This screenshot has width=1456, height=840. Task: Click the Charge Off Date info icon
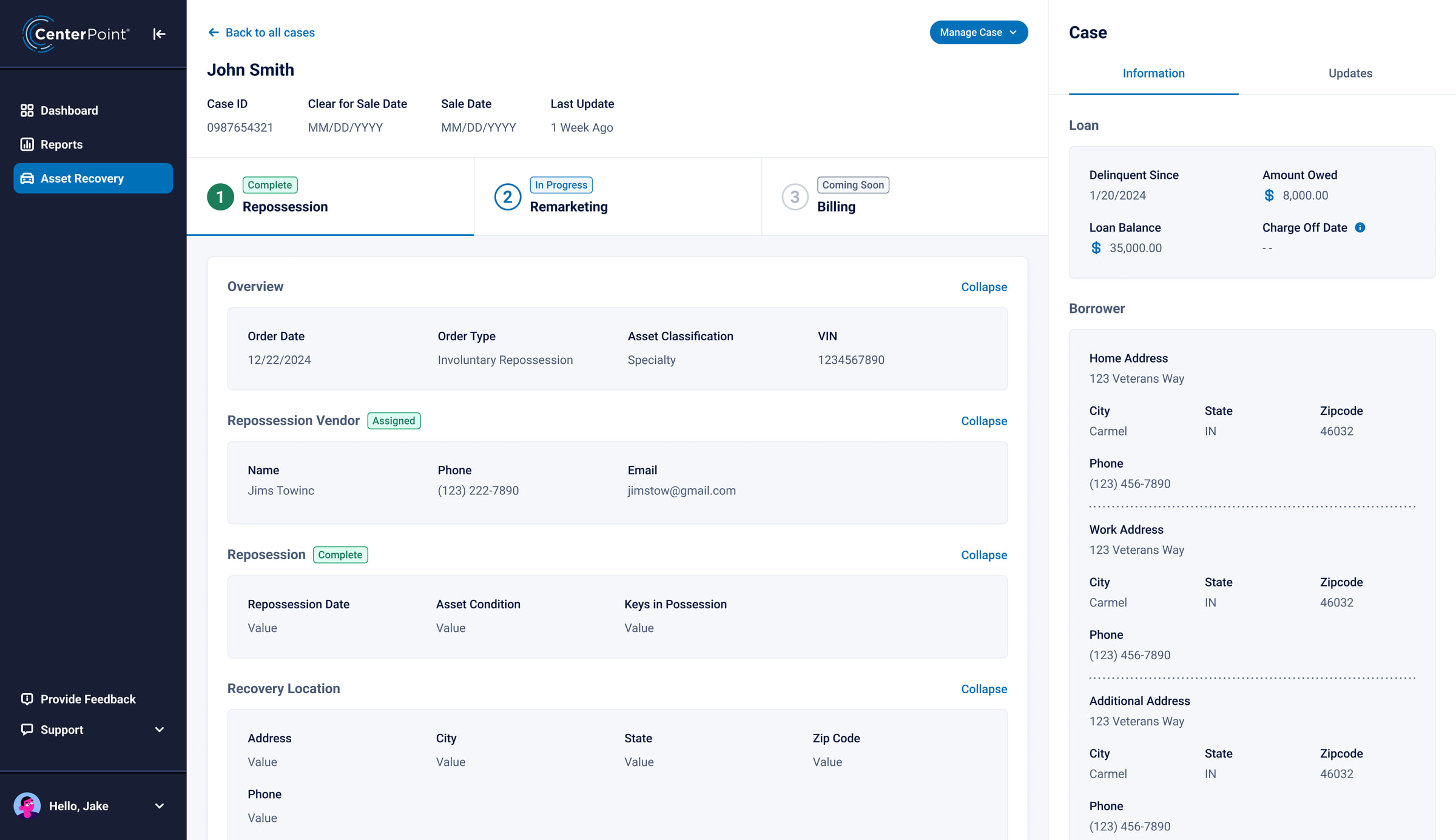click(x=1360, y=227)
